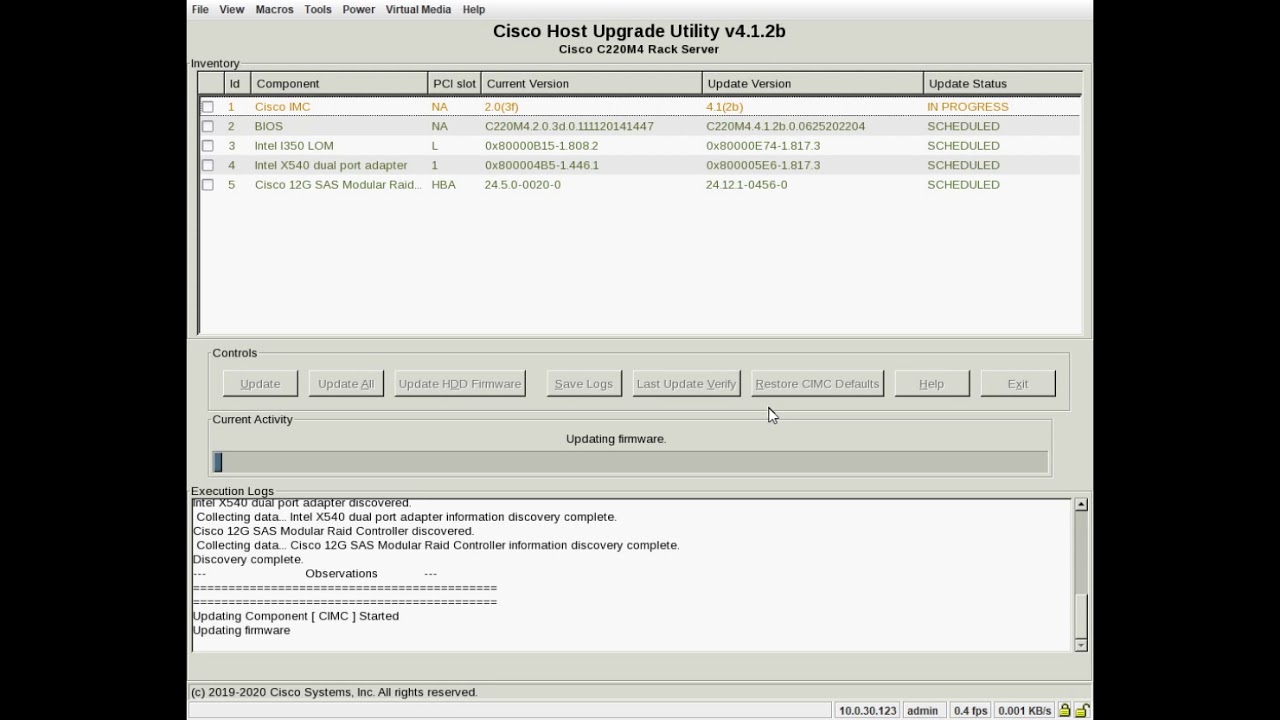Click the closed padlock icon in status bar

1065,710
